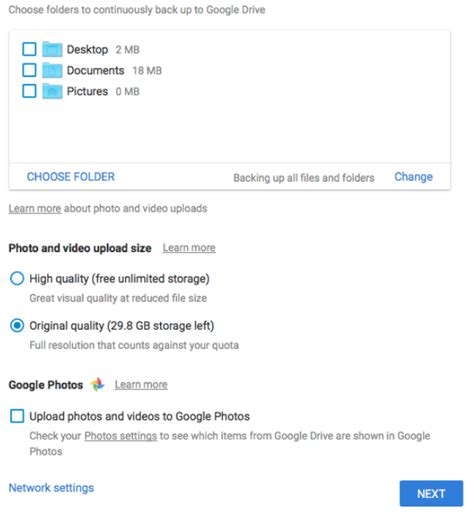
Task: Click the Google Photos pinwheel icon
Action: click(x=98, y=385)
